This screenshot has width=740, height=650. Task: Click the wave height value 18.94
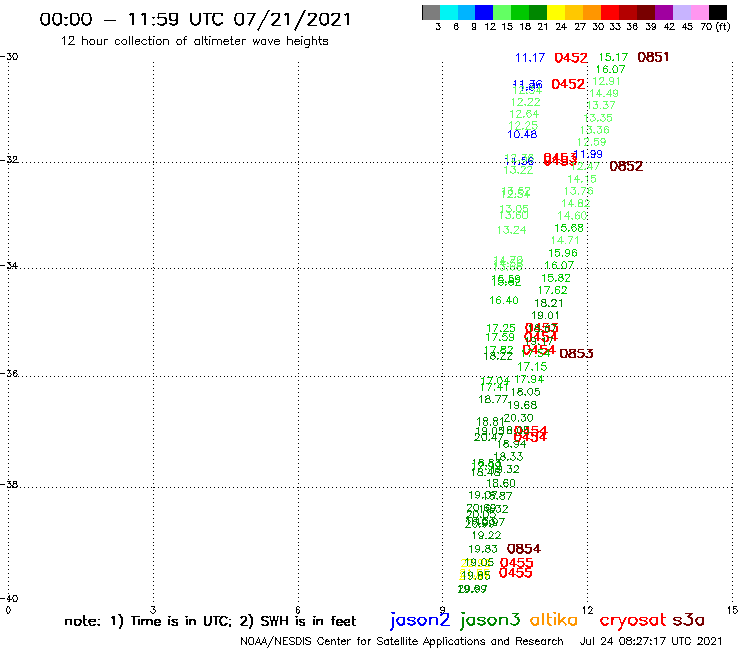(x=512, y=444)
